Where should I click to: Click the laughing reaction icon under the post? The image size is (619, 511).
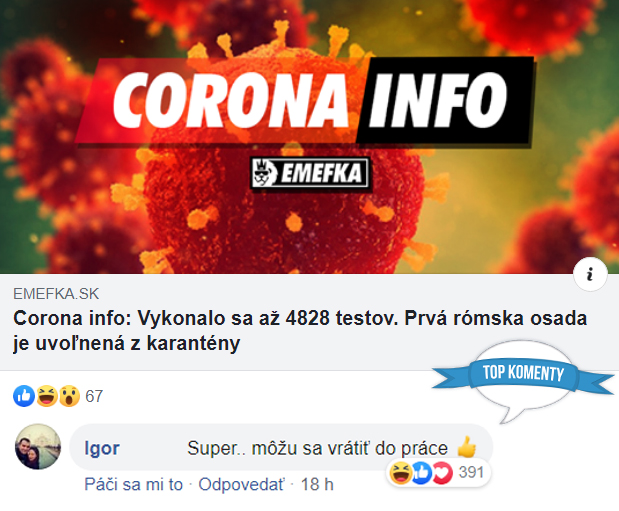click(47, 396)
